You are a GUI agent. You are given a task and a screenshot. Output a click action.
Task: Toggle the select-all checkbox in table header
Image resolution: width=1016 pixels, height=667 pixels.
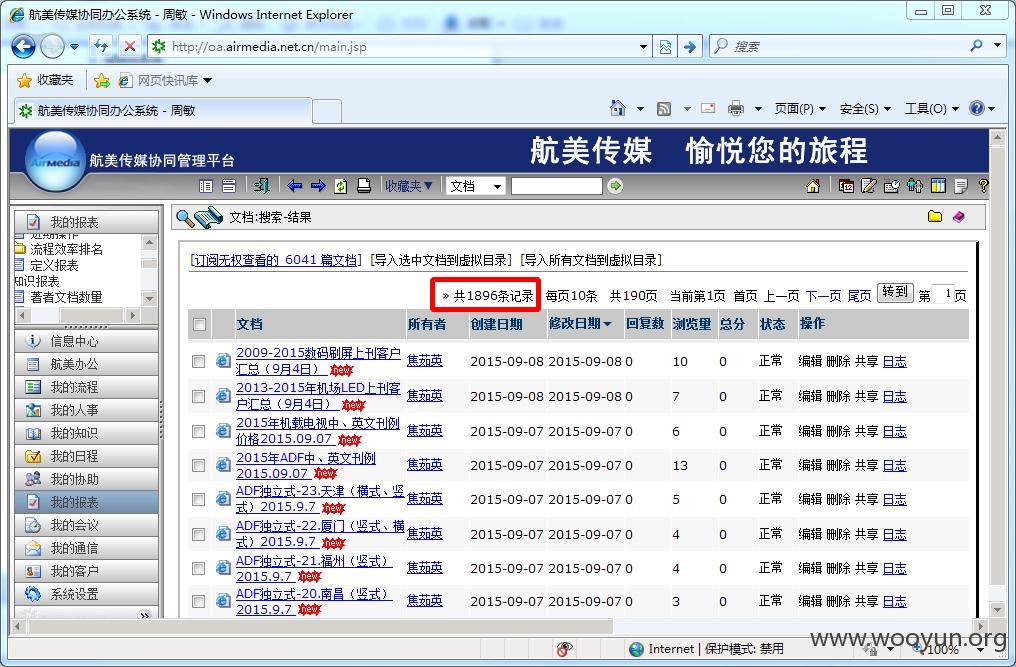(x=199, y=325)
